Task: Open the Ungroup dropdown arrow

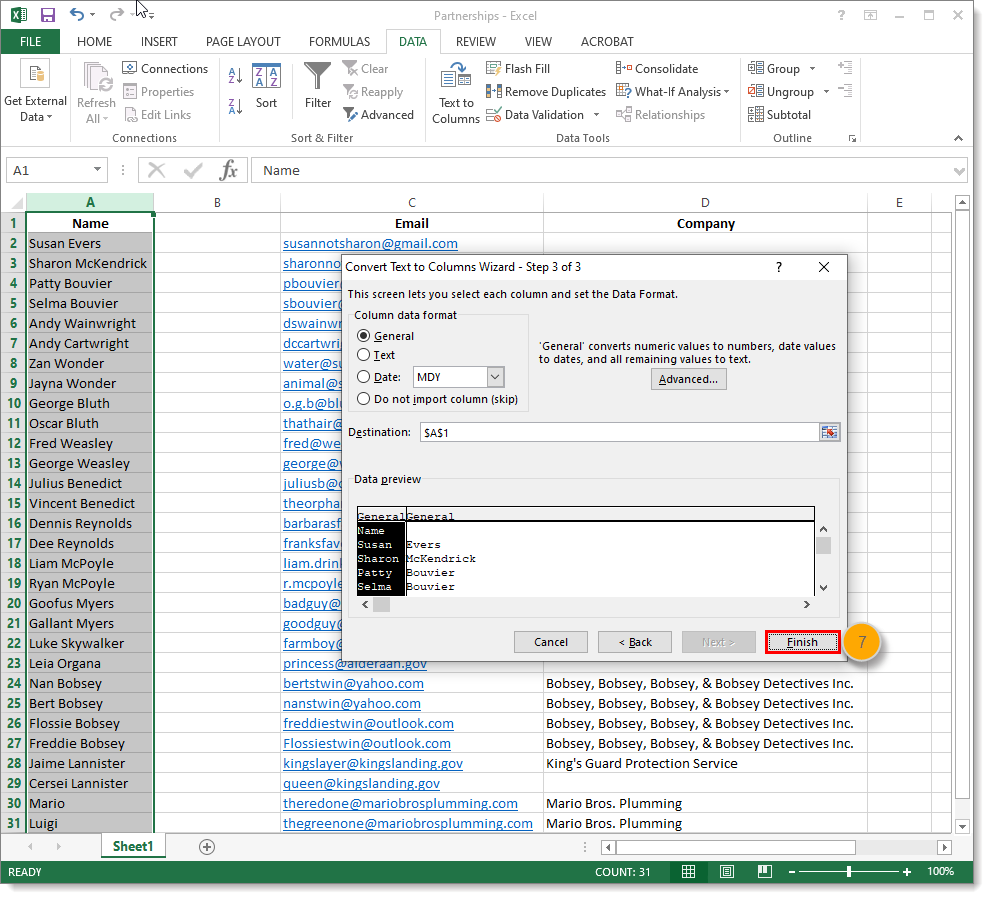Action: 826,92
